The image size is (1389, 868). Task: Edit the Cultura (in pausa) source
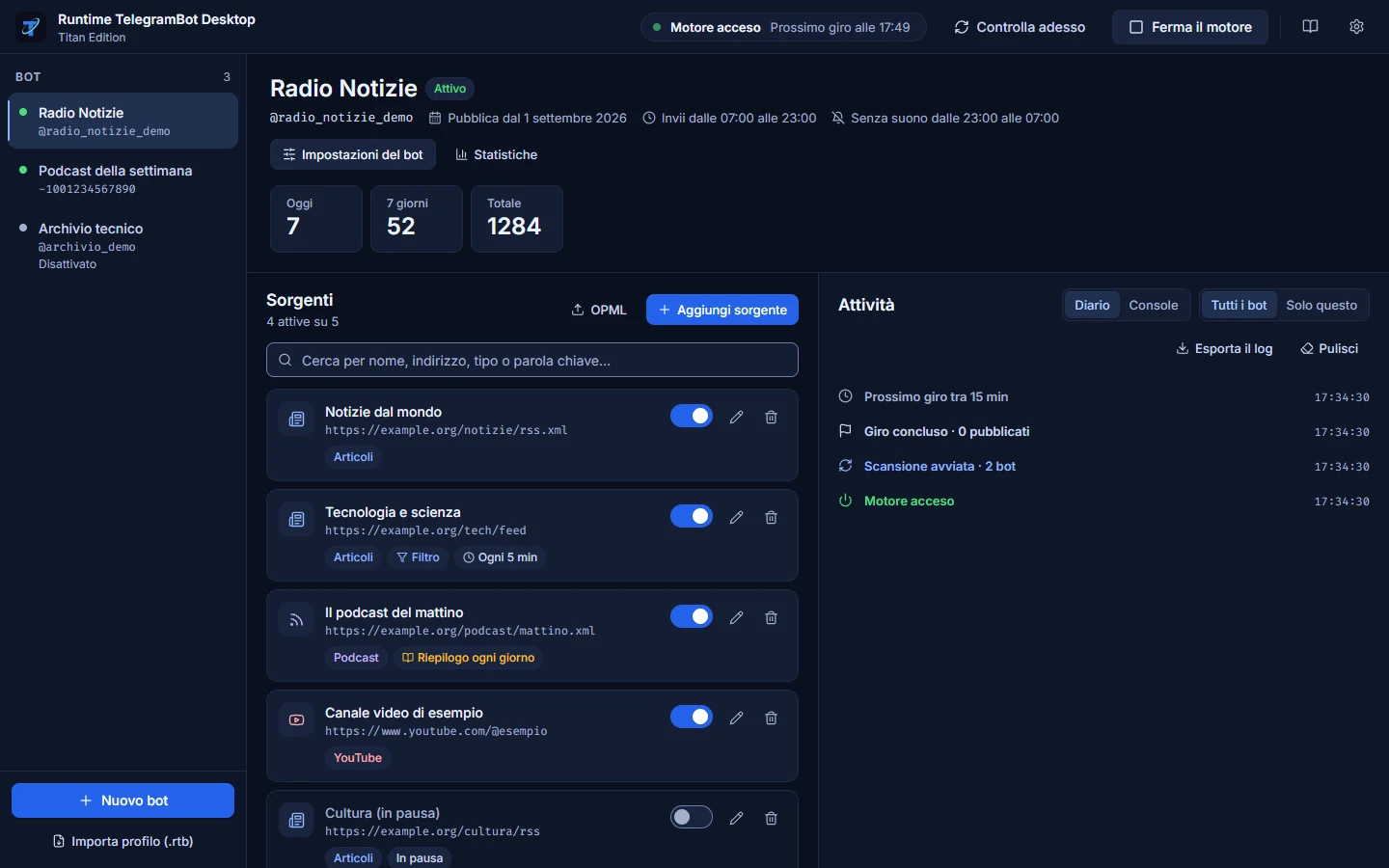click(x=737, y=818)
